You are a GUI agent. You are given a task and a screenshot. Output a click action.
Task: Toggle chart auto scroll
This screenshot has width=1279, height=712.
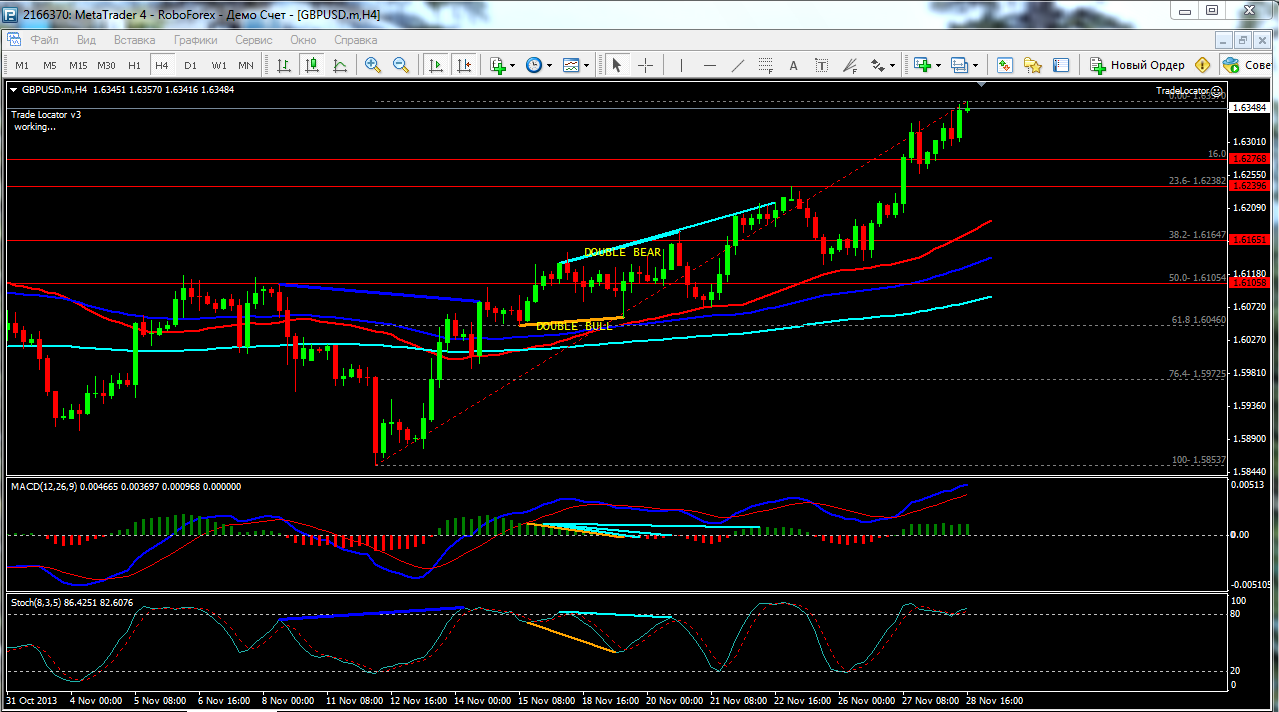click(x=435, y=65)
